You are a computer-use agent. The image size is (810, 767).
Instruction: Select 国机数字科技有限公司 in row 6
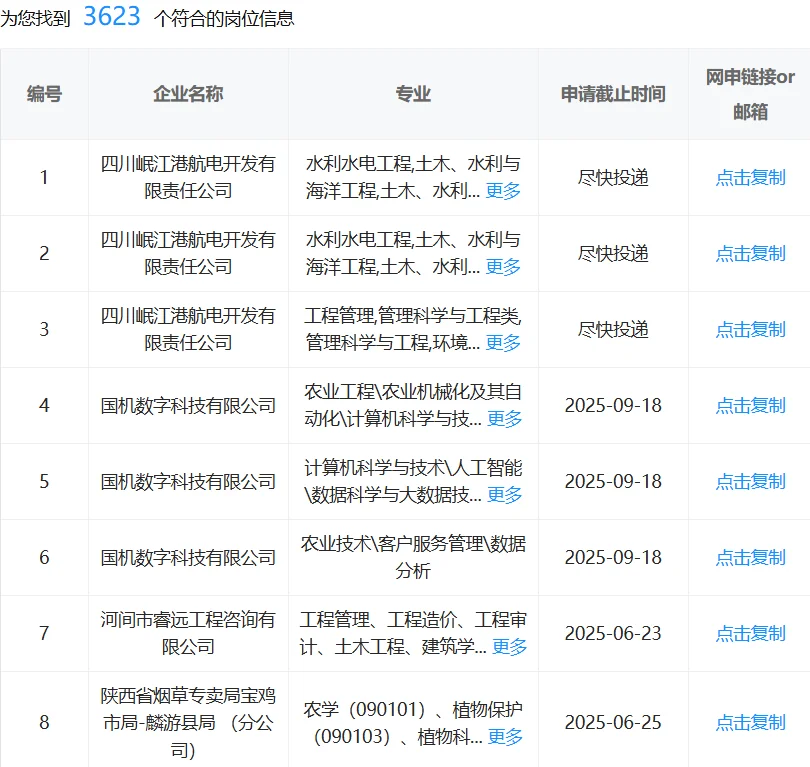point(188,557)
